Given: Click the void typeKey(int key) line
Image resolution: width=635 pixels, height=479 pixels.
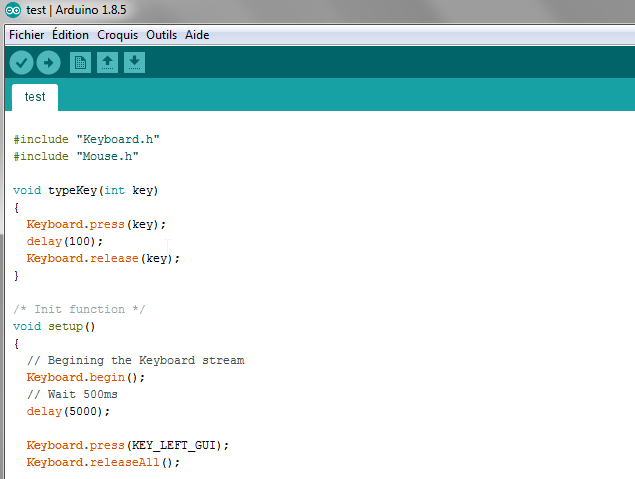Looking at the screenshot, I should click(x=85, y=191).
